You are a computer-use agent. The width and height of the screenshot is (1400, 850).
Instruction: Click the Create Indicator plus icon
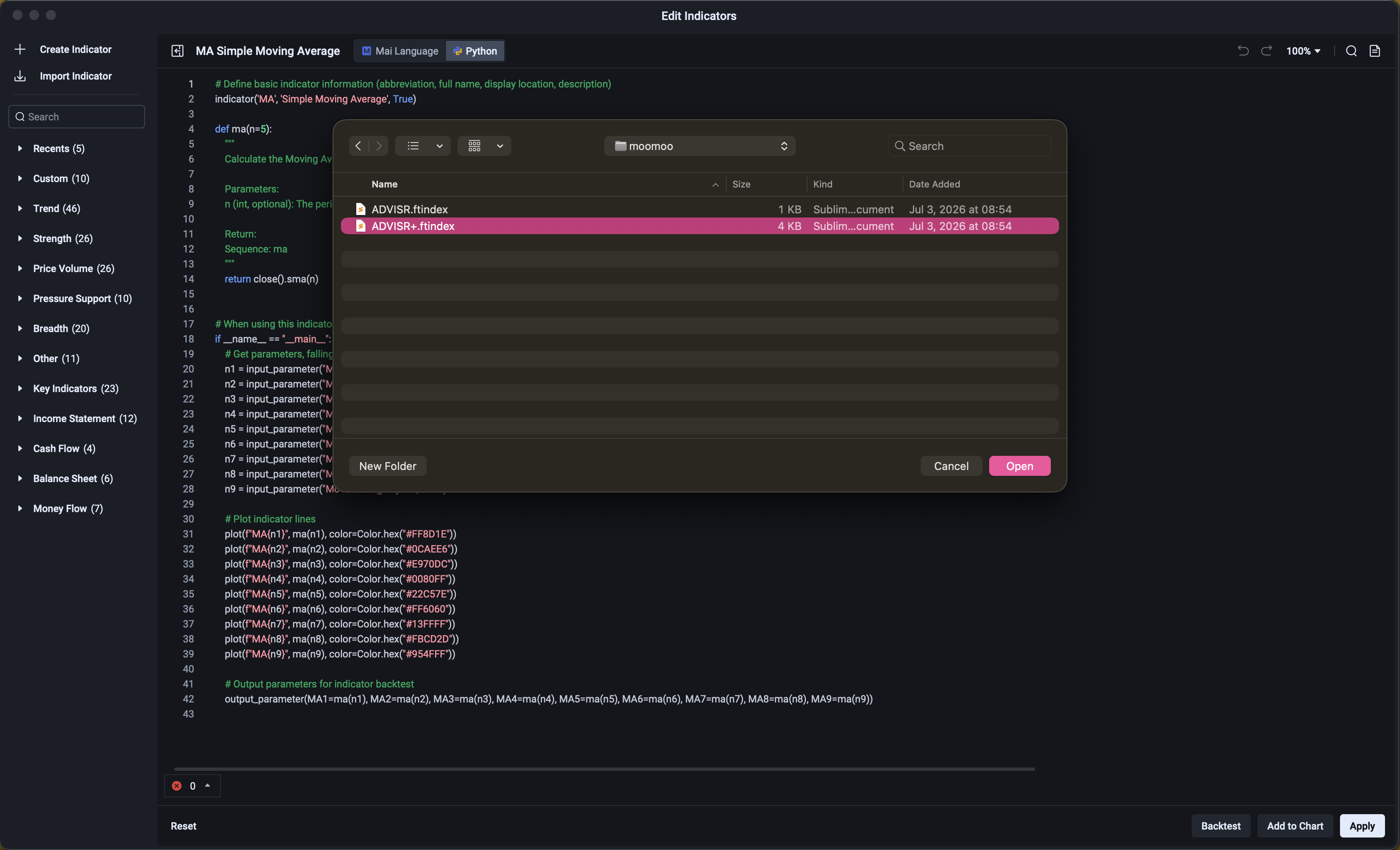(20, 50)
